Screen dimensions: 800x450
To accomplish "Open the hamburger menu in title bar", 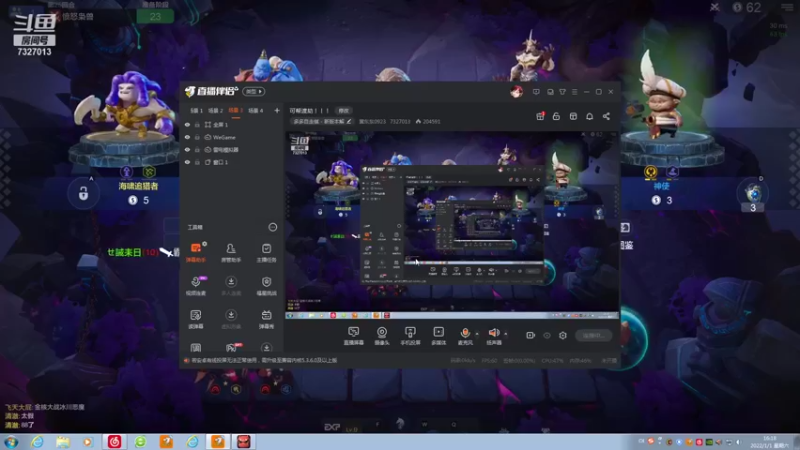I will click(x=574, y=92).
